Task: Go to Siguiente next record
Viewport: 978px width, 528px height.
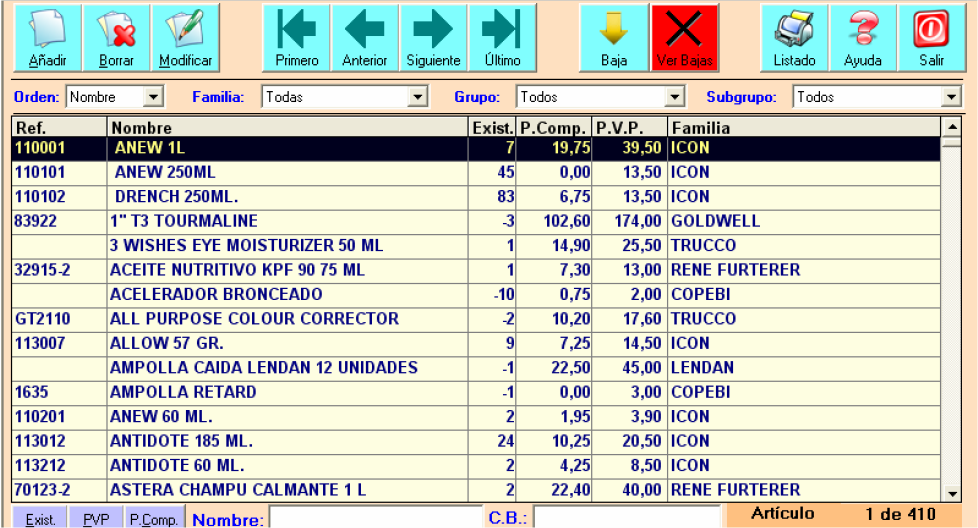Action: coord(433,37)
